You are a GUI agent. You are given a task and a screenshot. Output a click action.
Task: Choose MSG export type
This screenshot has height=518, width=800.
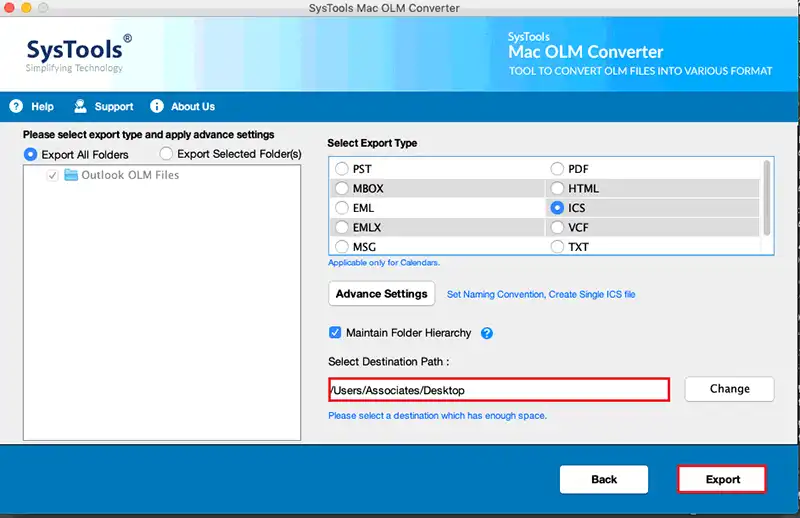click(342, 246)
